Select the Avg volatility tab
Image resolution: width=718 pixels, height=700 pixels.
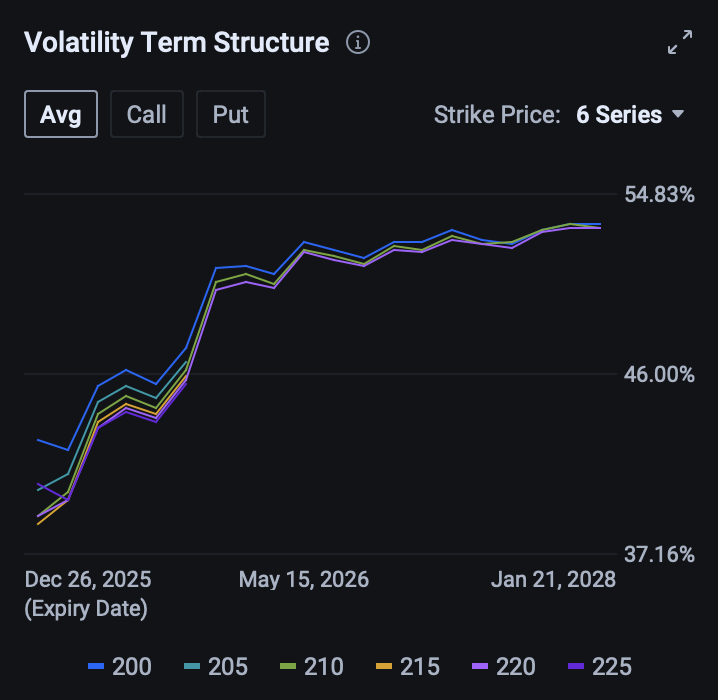pyautogui.click(x=60, y=114)
